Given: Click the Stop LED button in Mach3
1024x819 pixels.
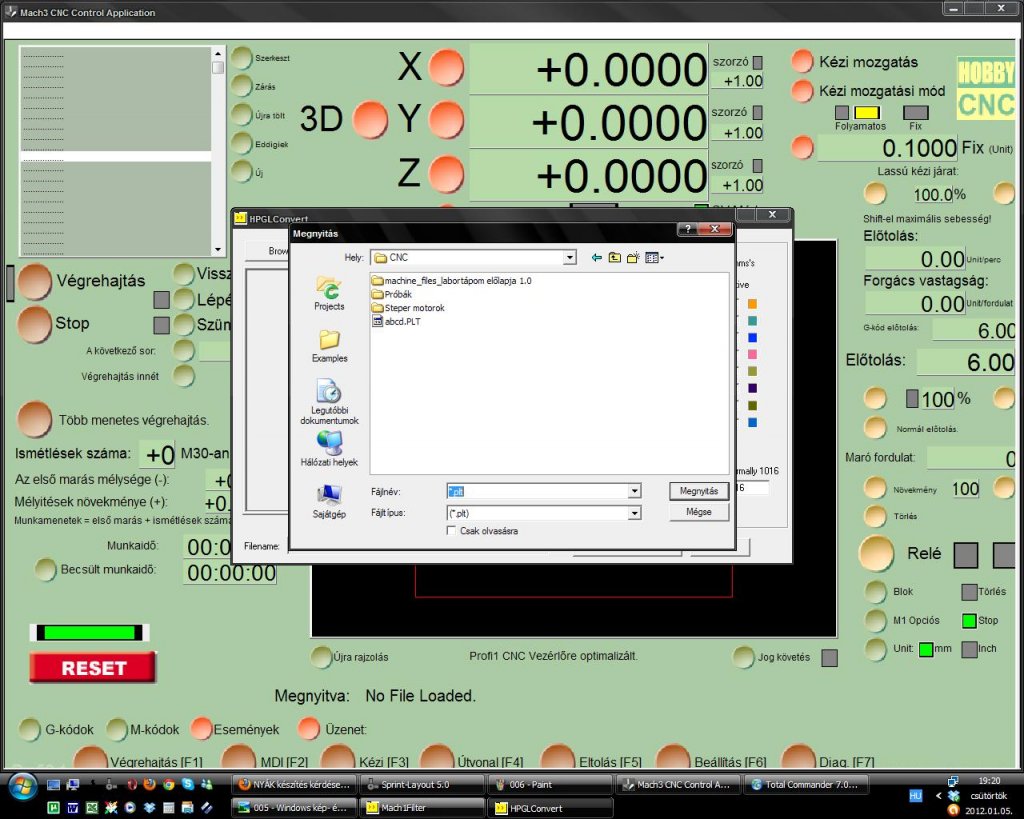Looking at the screenshot, I should (35, 324).
